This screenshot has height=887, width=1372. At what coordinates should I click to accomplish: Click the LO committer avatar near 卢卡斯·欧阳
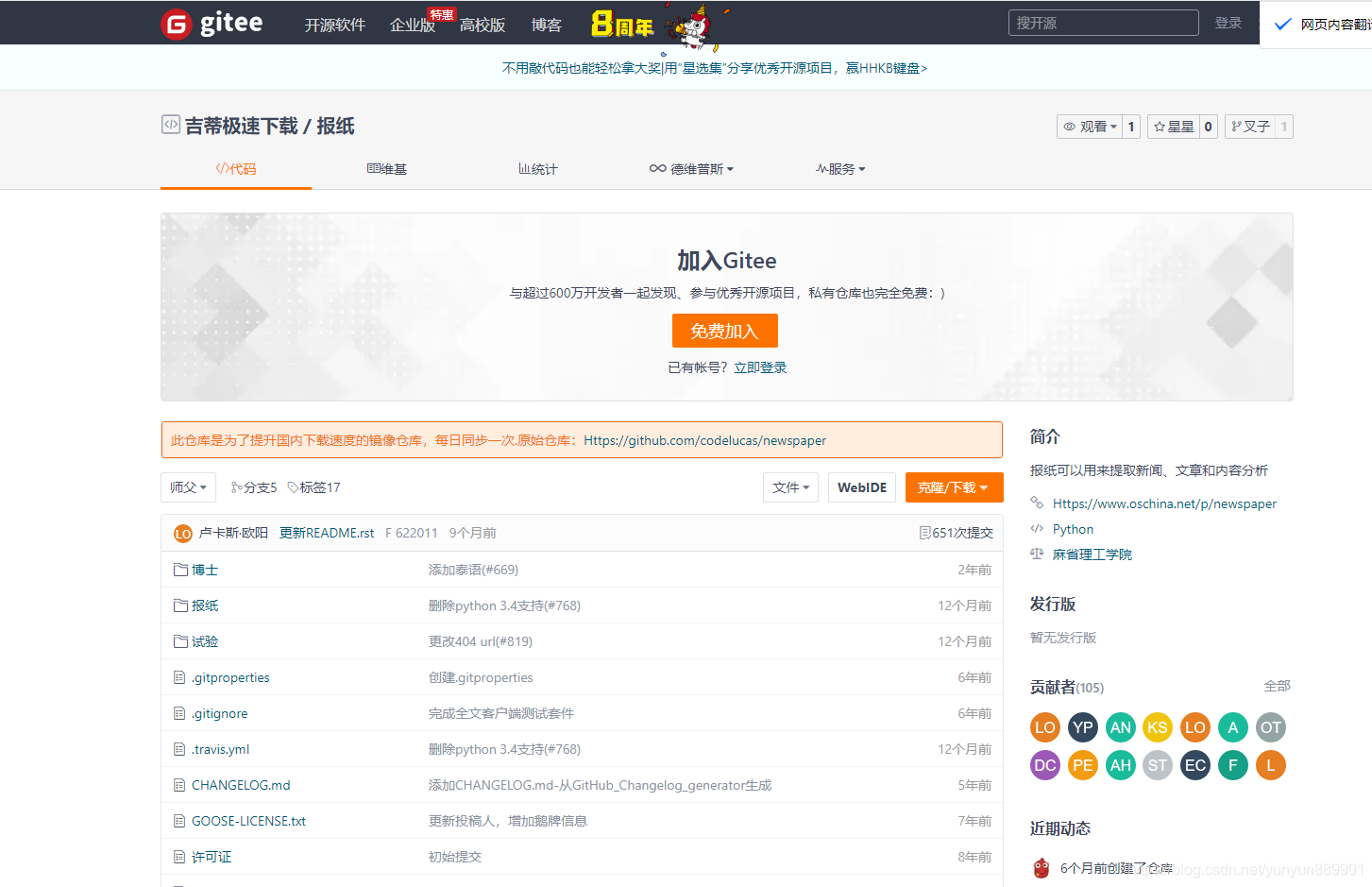click(x=183, y=534)
